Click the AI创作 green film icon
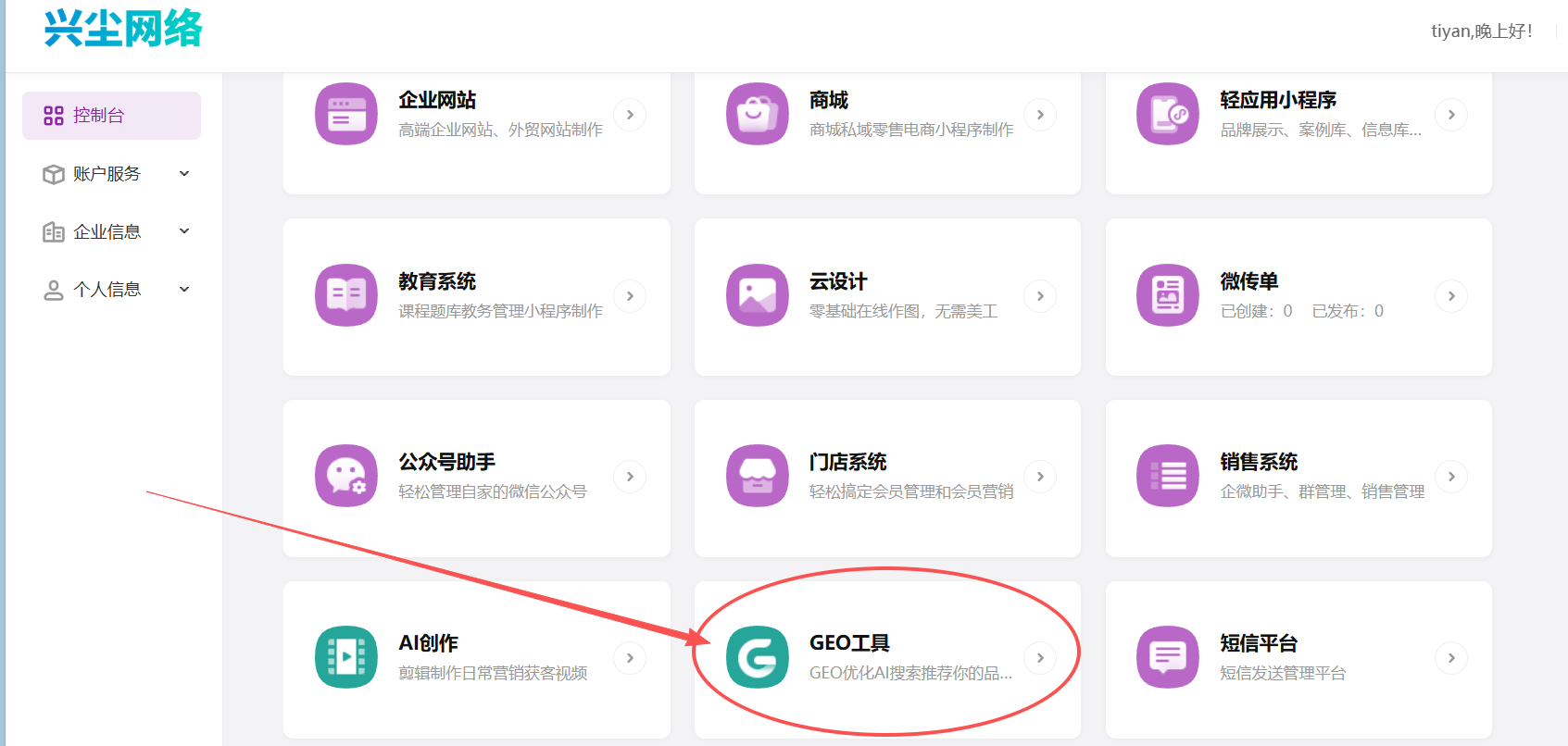Image resolution: width=1568 pixels, height=746 pixels. pos(346,657)
